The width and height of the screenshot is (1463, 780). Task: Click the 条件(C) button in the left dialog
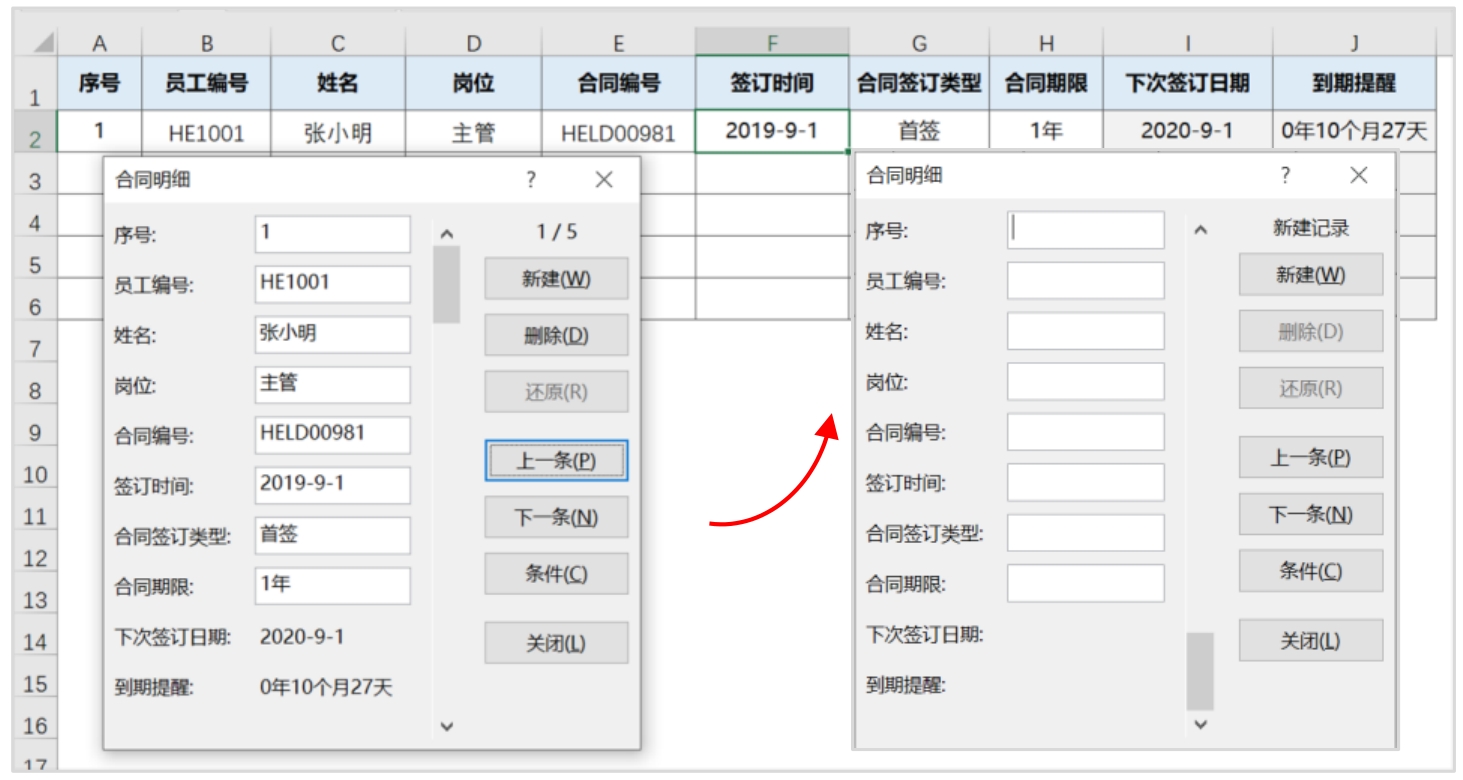coord(556,574)
